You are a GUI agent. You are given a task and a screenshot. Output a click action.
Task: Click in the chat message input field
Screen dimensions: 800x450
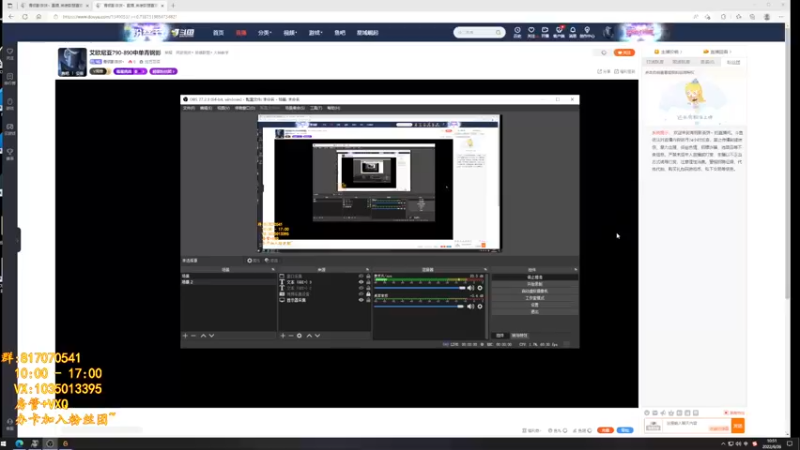pyautogui.click(x=696, y=425)
